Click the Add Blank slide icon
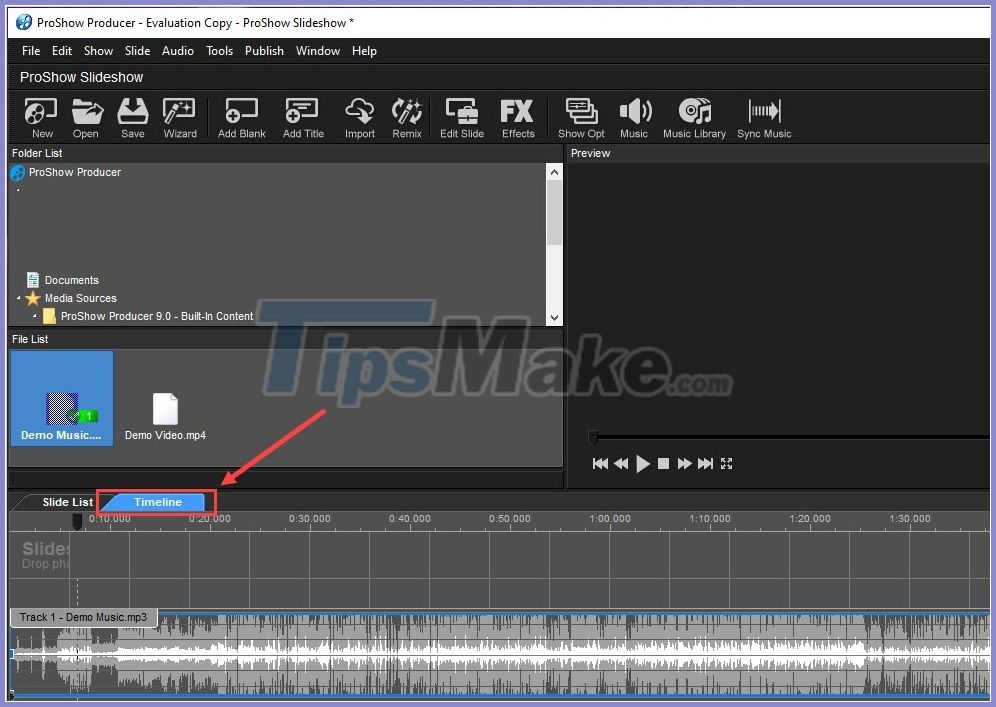The height and width of the screenshot is (707, 996). coord(240,116)
